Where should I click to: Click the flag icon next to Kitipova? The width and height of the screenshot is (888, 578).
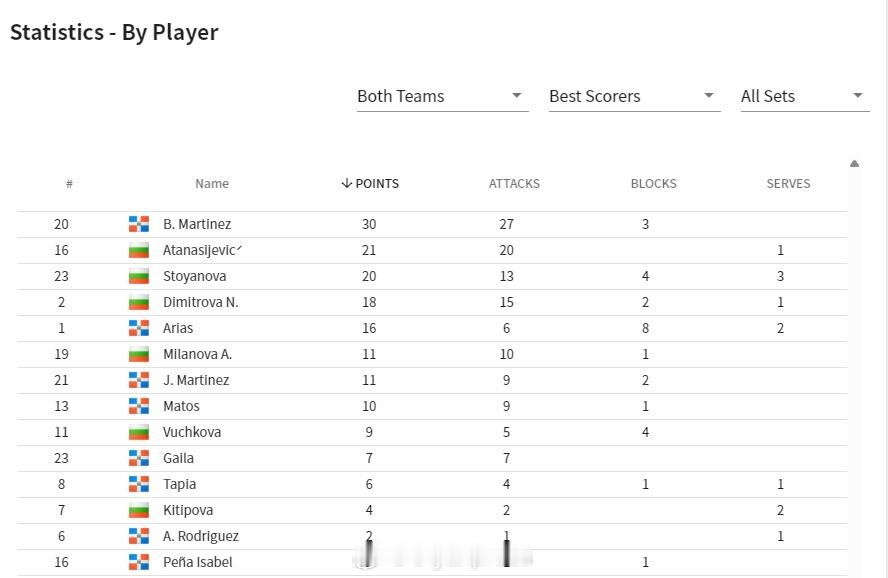(x=139, y=511)
